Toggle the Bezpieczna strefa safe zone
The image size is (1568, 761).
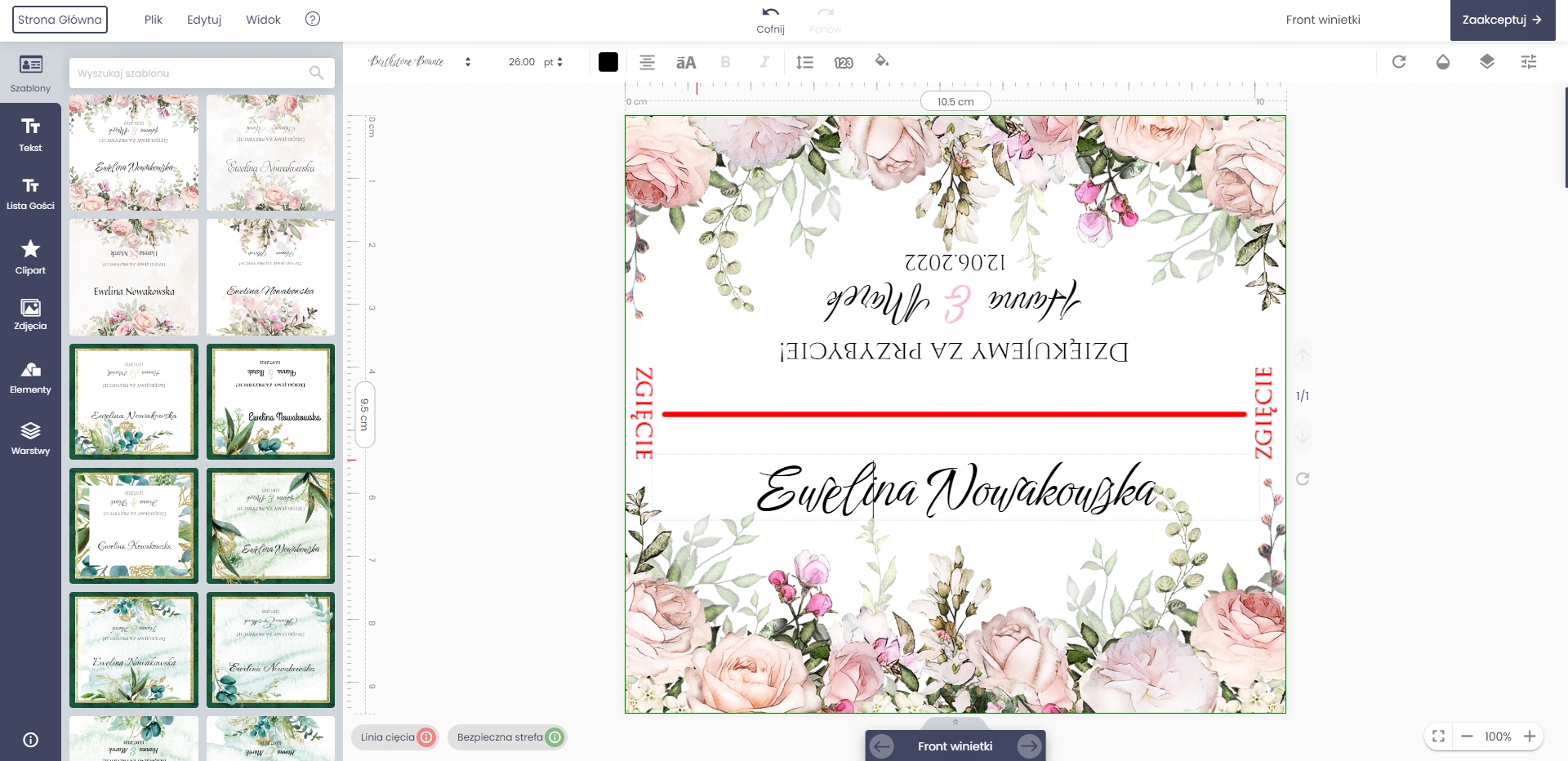(x=555, y=737)
